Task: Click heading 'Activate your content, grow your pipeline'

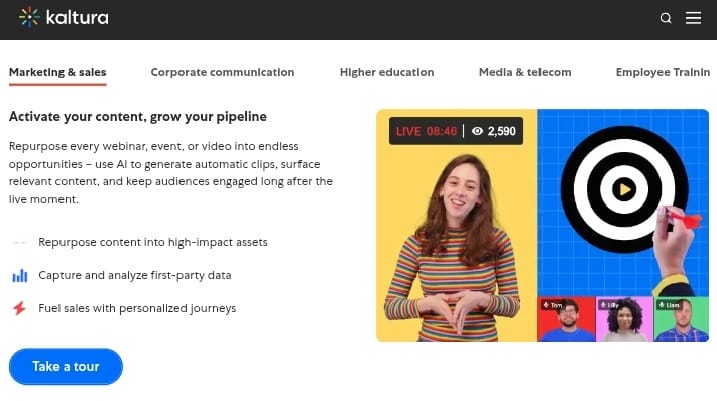Action: click(x=138, y=117)
